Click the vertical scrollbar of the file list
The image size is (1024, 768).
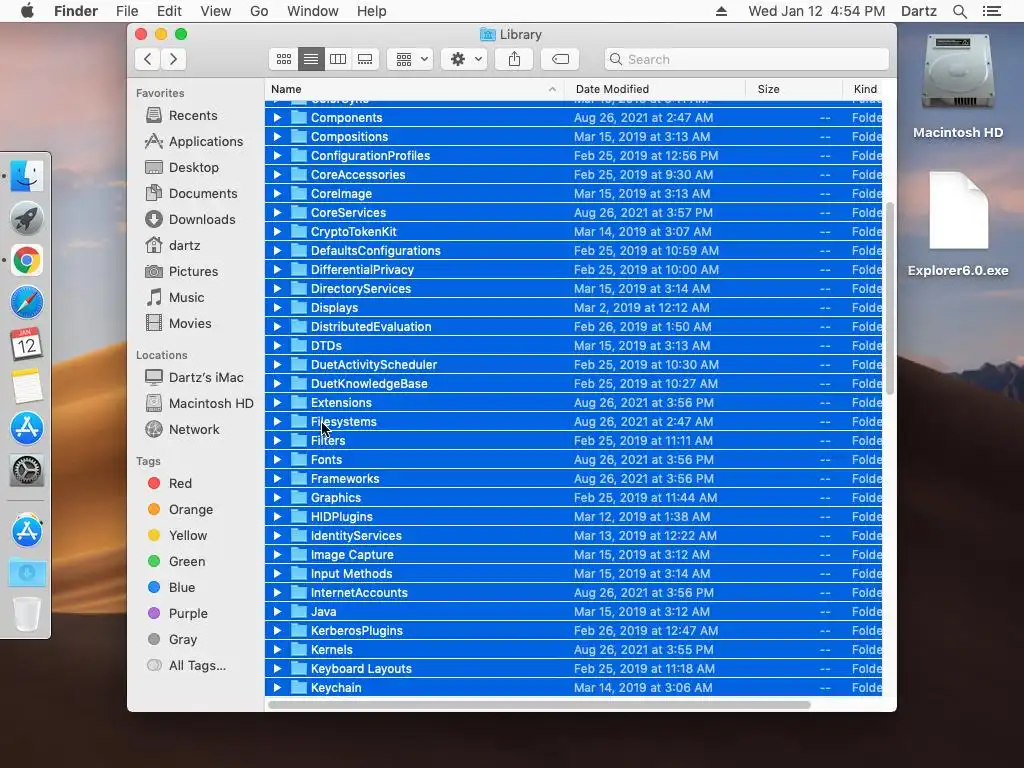[x=889, y=298]
